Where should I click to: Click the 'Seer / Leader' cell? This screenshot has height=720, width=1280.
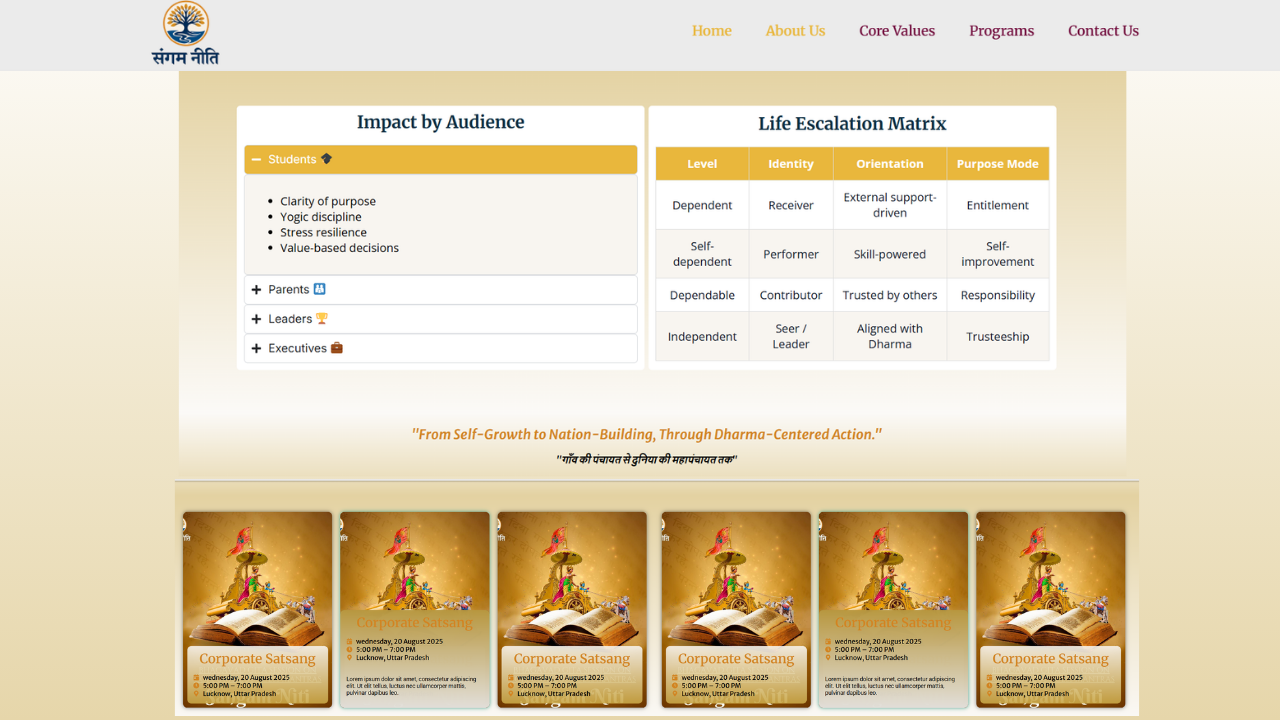point(791,336)
